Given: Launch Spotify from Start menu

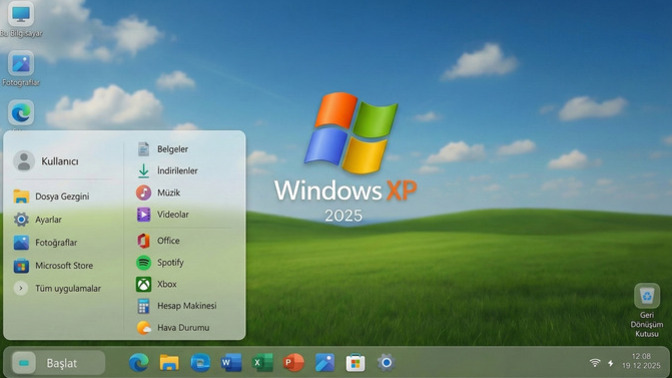Looking at the screenshot, I should (x=160, y=262).
